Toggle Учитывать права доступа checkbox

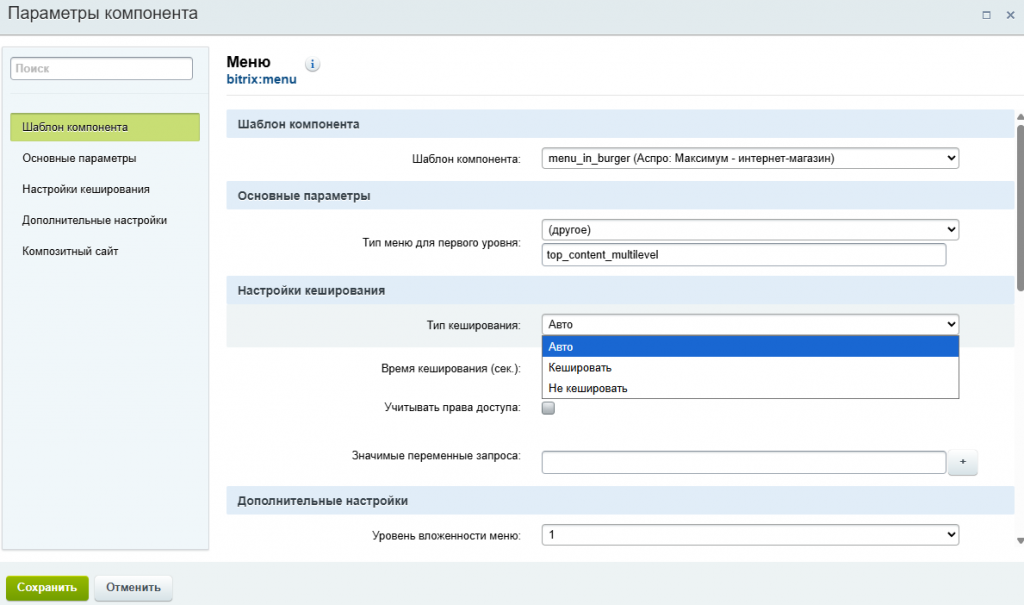click(548, 408)
